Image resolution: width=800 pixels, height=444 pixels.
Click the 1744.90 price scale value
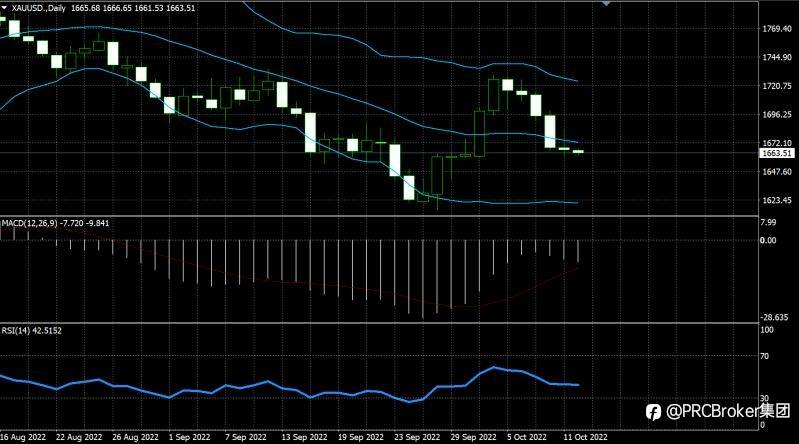777,58
